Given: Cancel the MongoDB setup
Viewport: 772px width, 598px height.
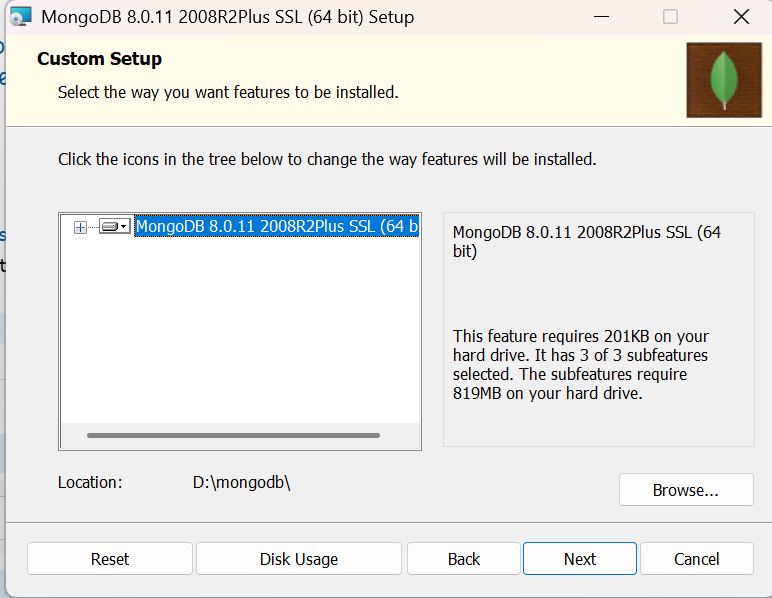Looking at the screenshot, I should pos(697,559).
